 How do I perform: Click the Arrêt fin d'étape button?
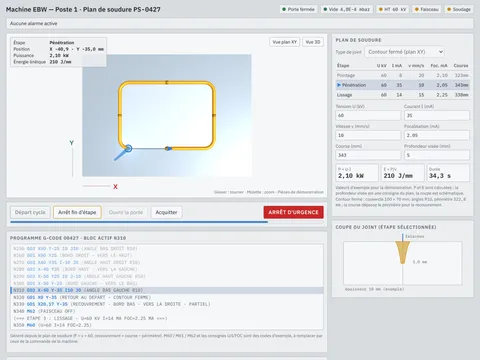pyautogui.click(x=77, y=212)
